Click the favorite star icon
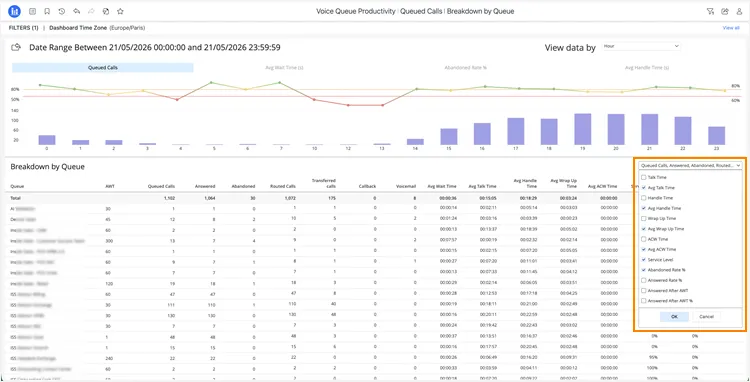 coord(121,11)
